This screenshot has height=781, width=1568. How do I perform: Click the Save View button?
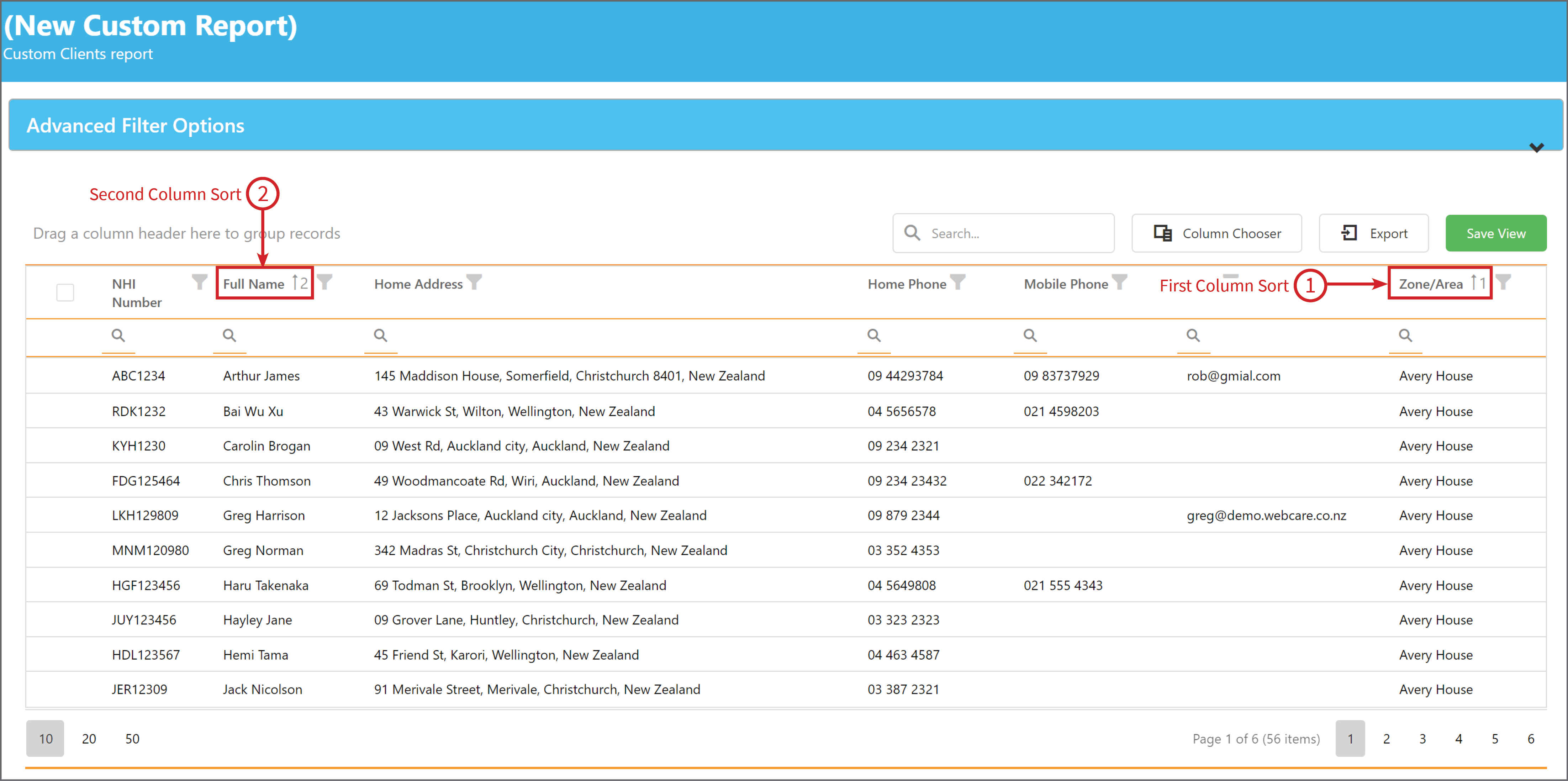click(1496, 233)
